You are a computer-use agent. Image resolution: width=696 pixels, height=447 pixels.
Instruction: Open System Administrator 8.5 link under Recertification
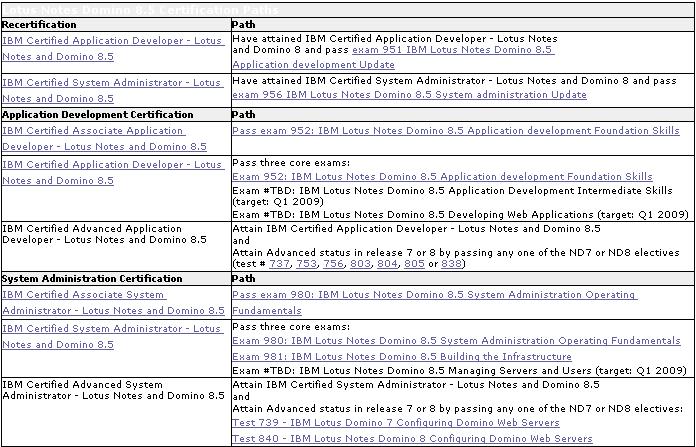[112, 91]
